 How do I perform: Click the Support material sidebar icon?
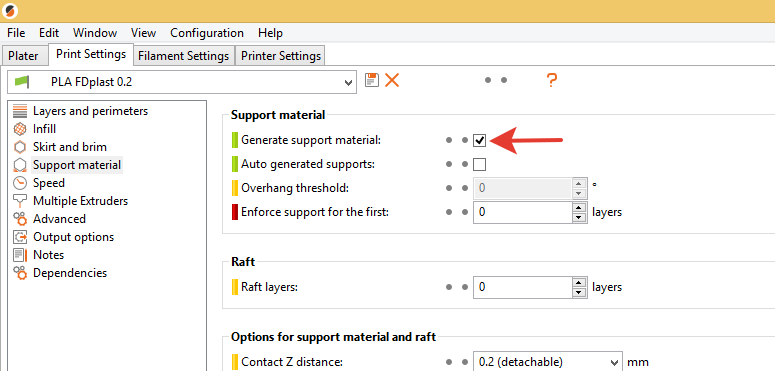pyautogui.click(x=20, y=165)
